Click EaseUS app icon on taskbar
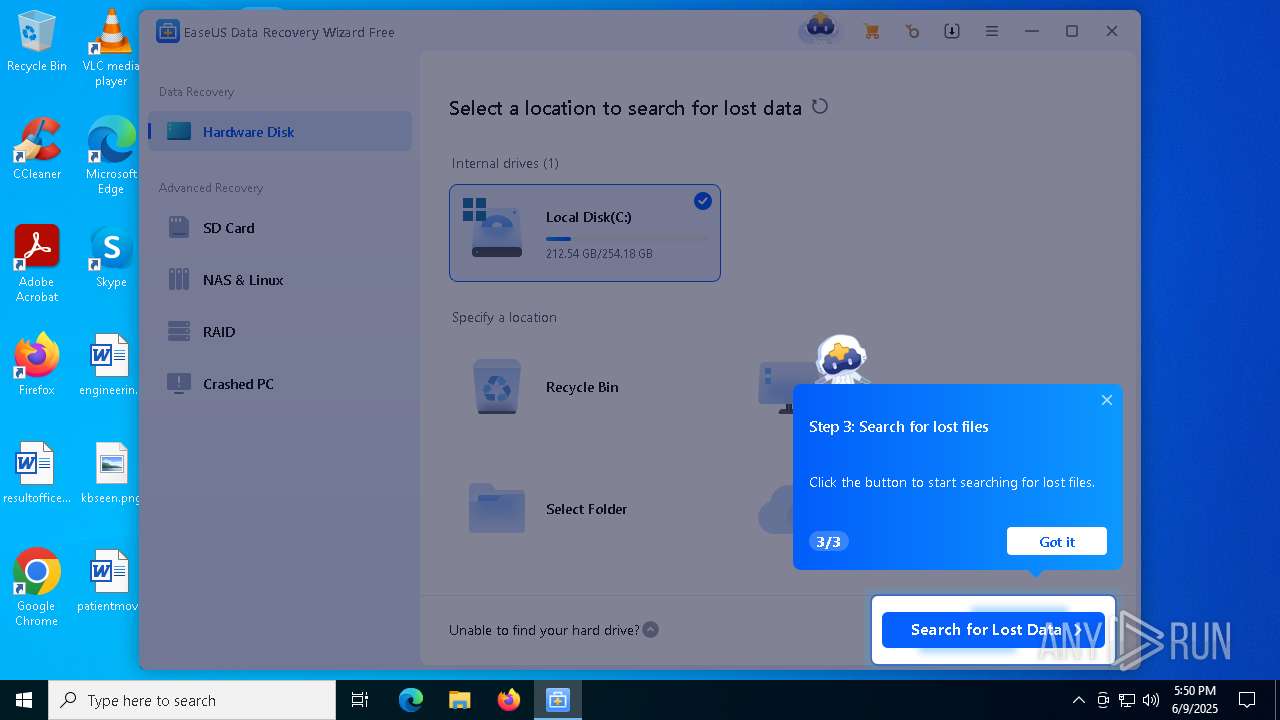 coord(557,700)
